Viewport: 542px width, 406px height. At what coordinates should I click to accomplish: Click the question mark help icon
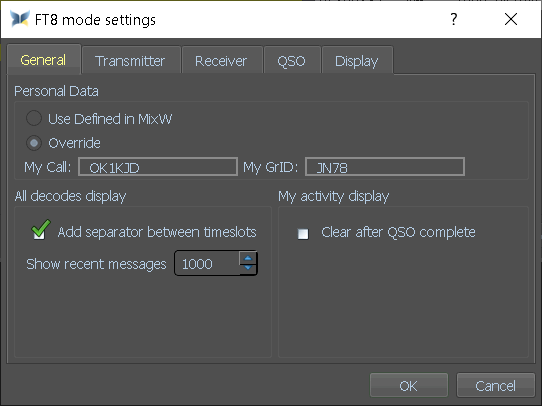pyautogui.click(x=454, y=19)
